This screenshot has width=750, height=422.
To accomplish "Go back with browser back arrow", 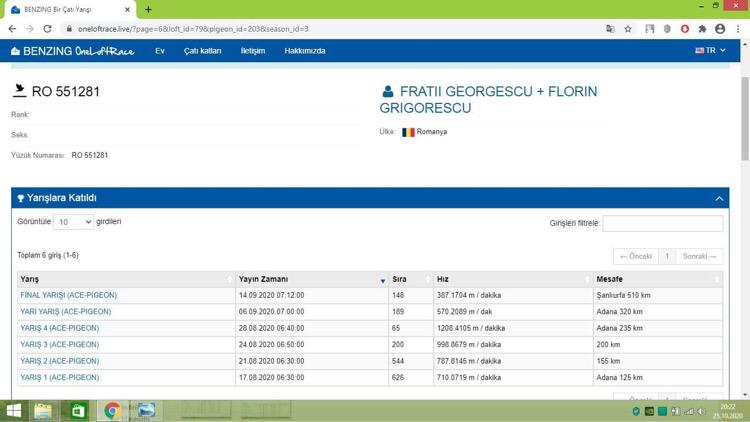I will (12, 29).
